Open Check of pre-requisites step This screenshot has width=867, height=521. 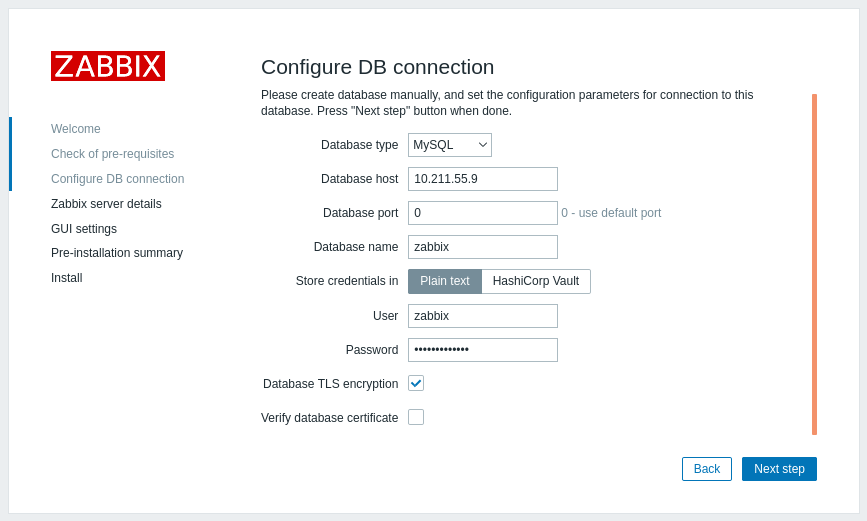pos(112,154)
